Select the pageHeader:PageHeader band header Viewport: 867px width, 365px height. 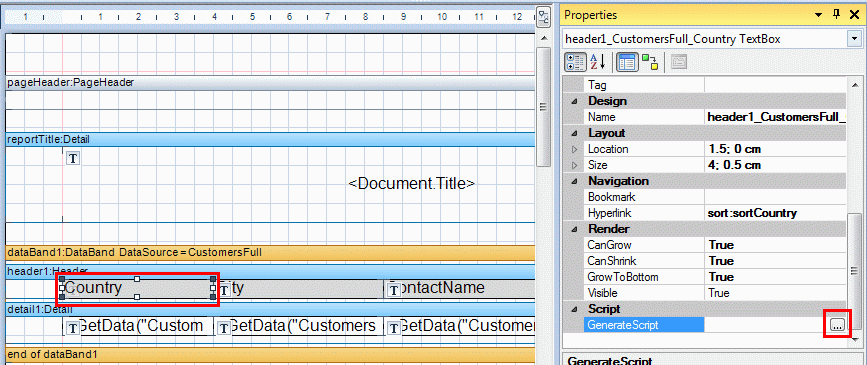click(270, 82)
